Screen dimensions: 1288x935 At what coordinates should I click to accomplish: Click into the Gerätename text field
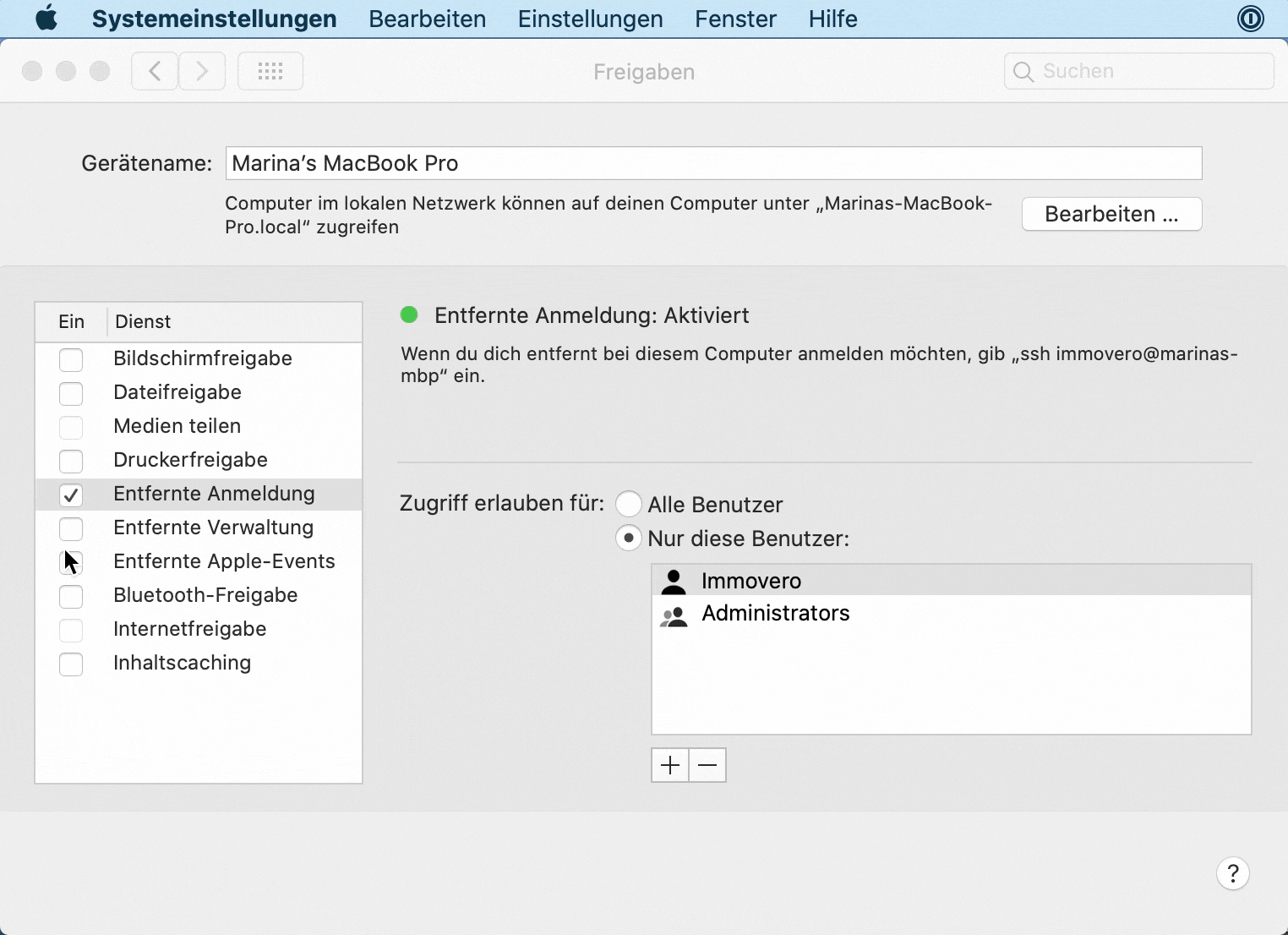coord(713,163)
